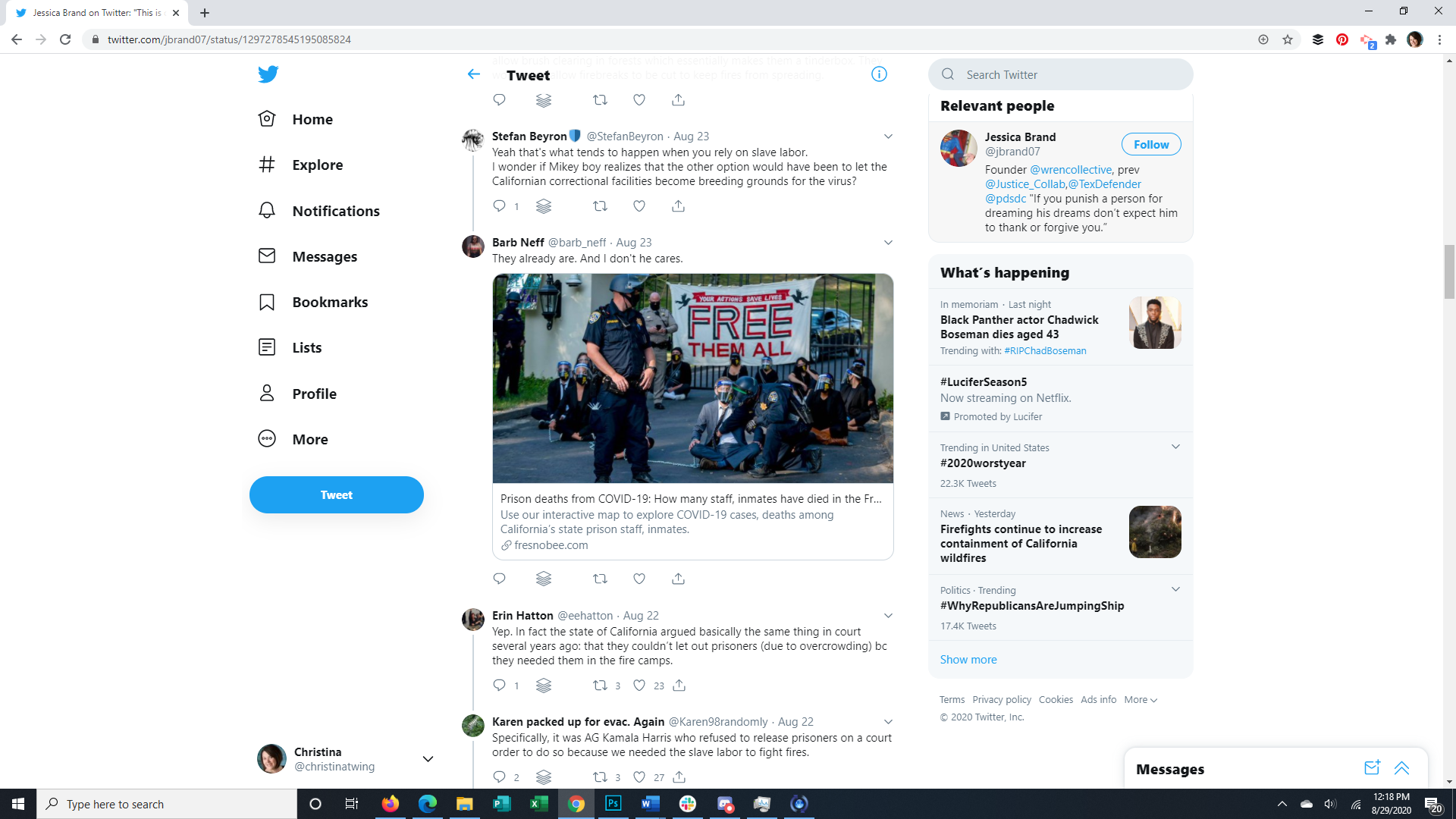Screen dimensions: 1456x819
Task: Open Photoshop from the taskbar
Action: (613, 804)
